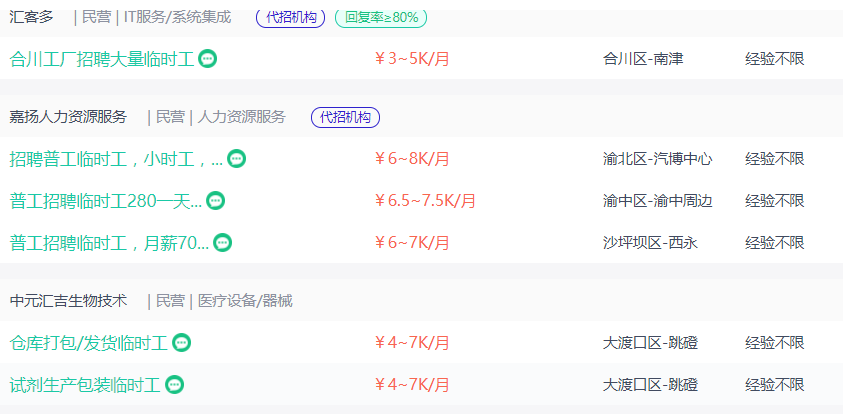Open job listing 合川工厂招聘大量临时工
The height and width of the screenshot is (414, 843).
(x=102, y=59)
